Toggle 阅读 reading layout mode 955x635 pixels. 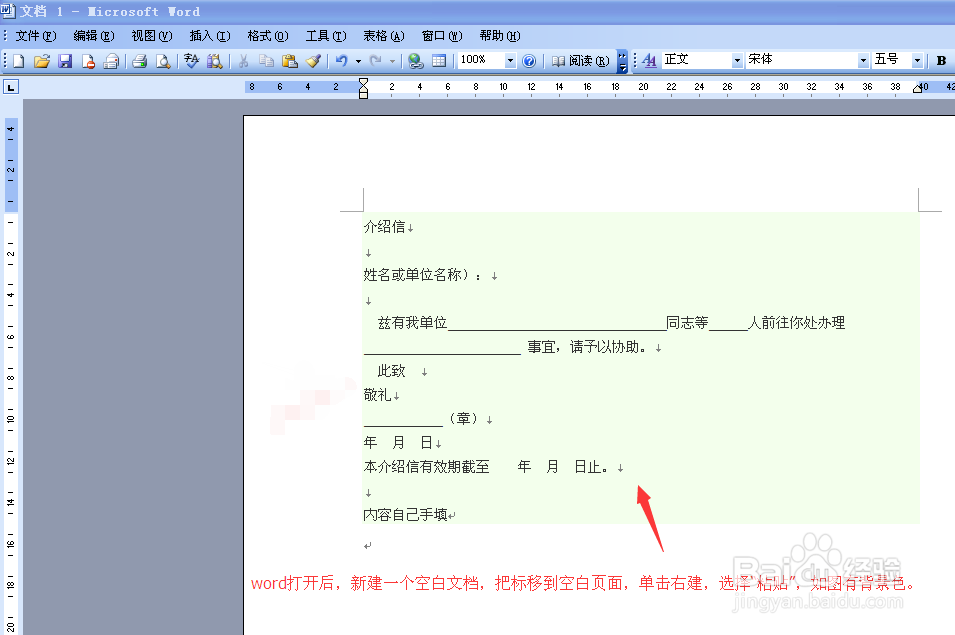coord(583,60)
